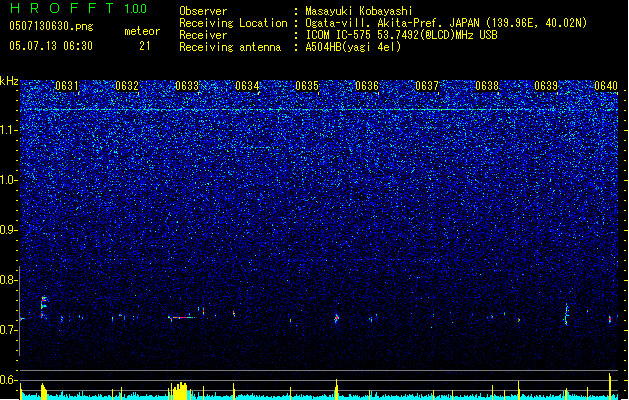
Task: Click the receiver ICOM IC-575 text
Action: (340, 35)
